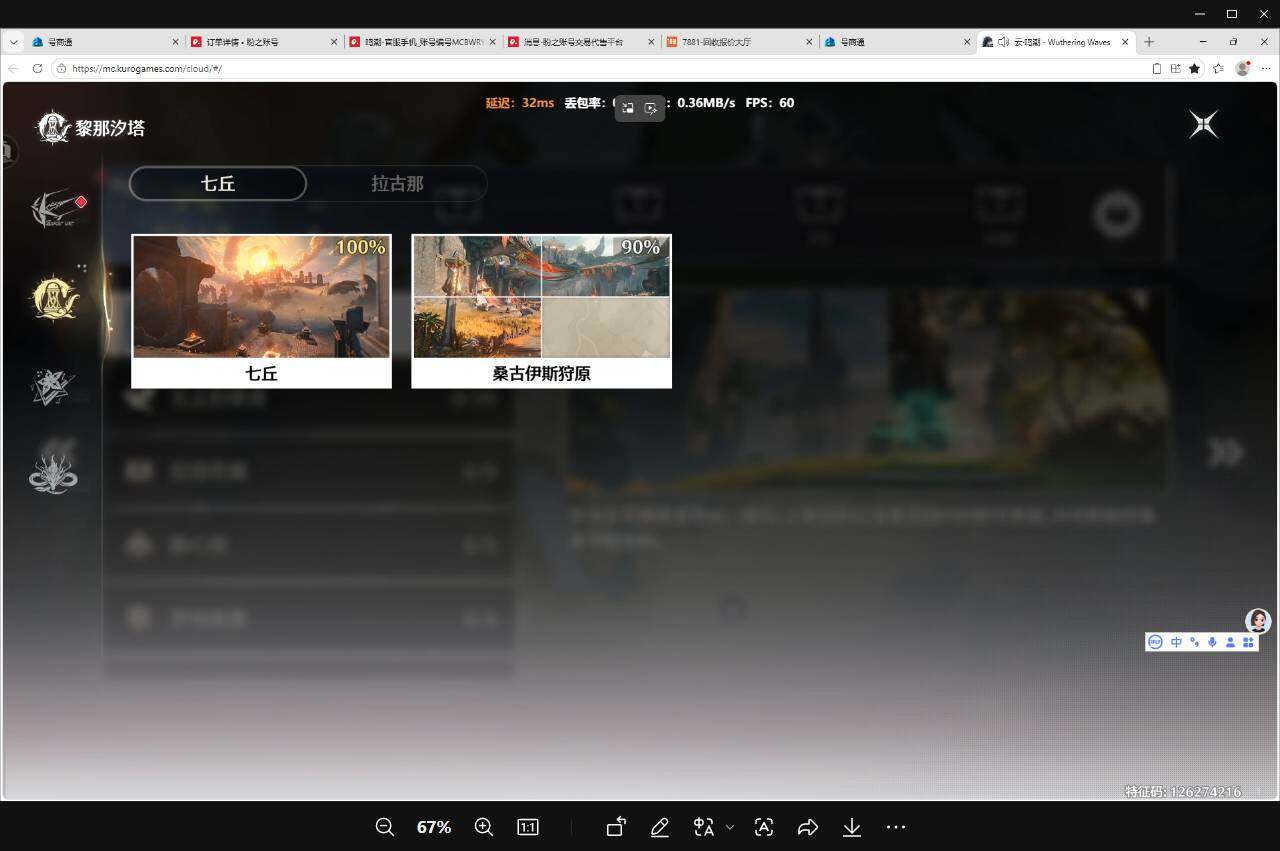Expand the translate options dropdown arrow
Screen dimensions: 1280x851
tap(730, 827)
